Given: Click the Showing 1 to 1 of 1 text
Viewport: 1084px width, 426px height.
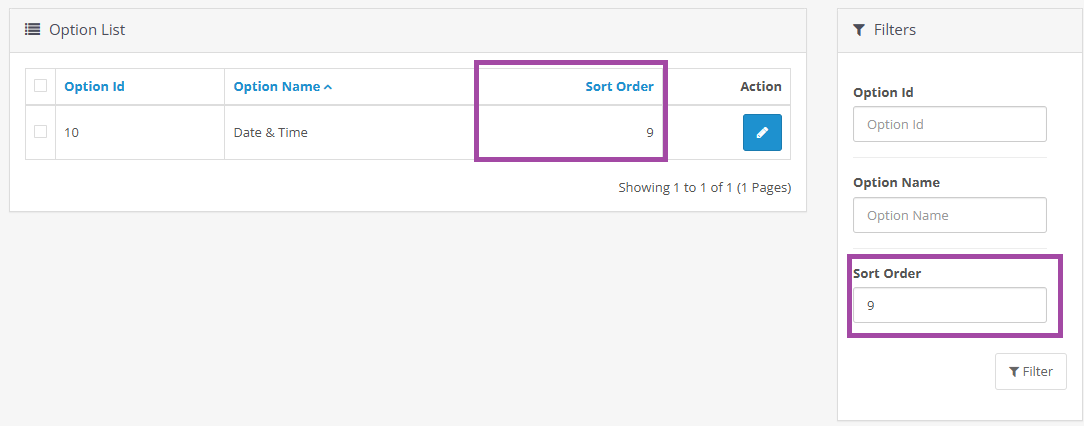Looking at the screenshot, I should (x=704, y=187).
